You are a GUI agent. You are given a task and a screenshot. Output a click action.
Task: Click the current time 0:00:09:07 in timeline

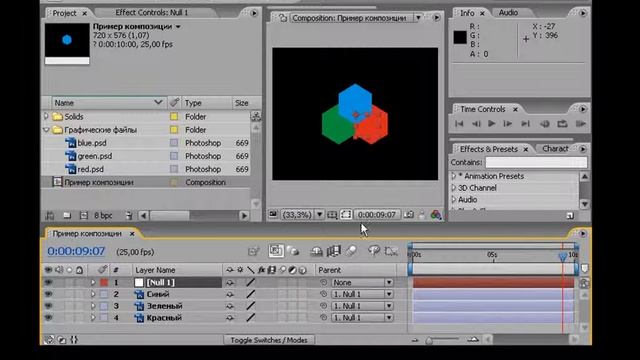pos(76,251)
